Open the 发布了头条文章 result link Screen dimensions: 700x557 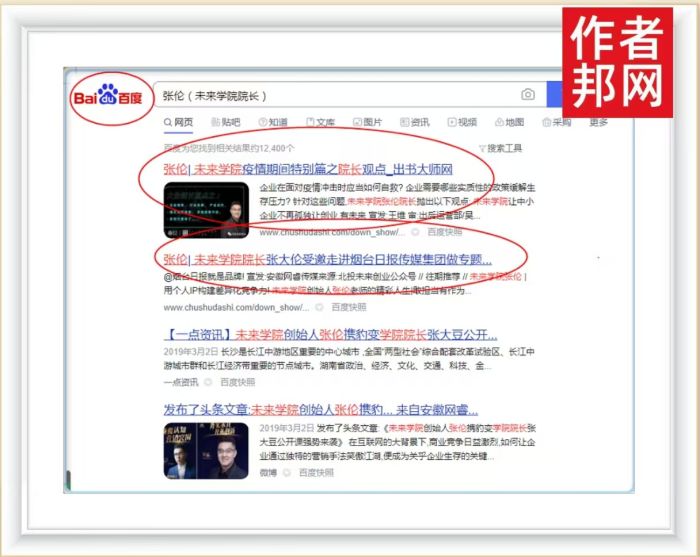330,409
